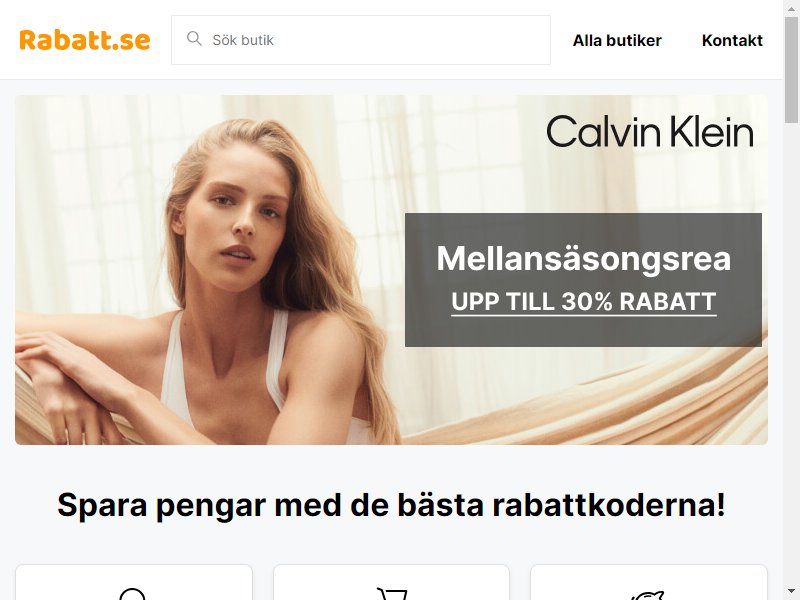The width and height of the screenshot is (800, 600).
Task: Click the shopping cart card icon
Action: pyautogui.click(x=391, y=594)
